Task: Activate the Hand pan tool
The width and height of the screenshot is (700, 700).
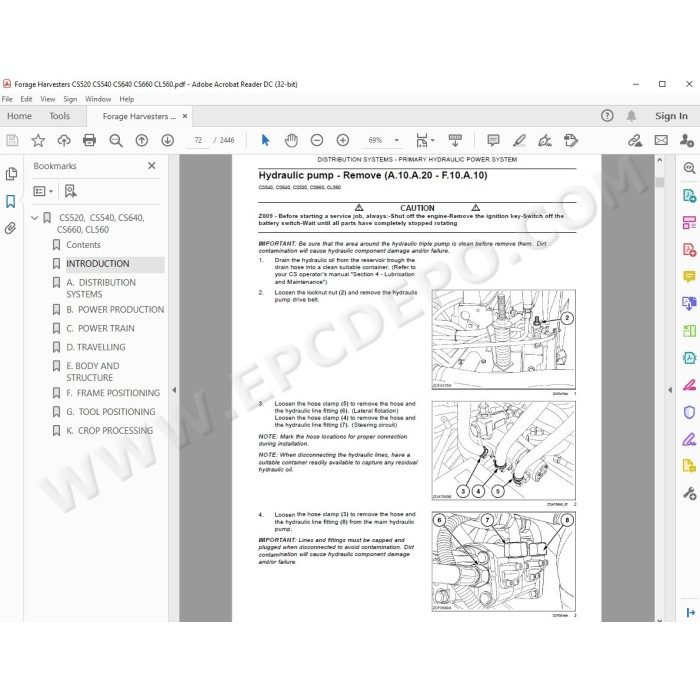Action: (291, 141)
